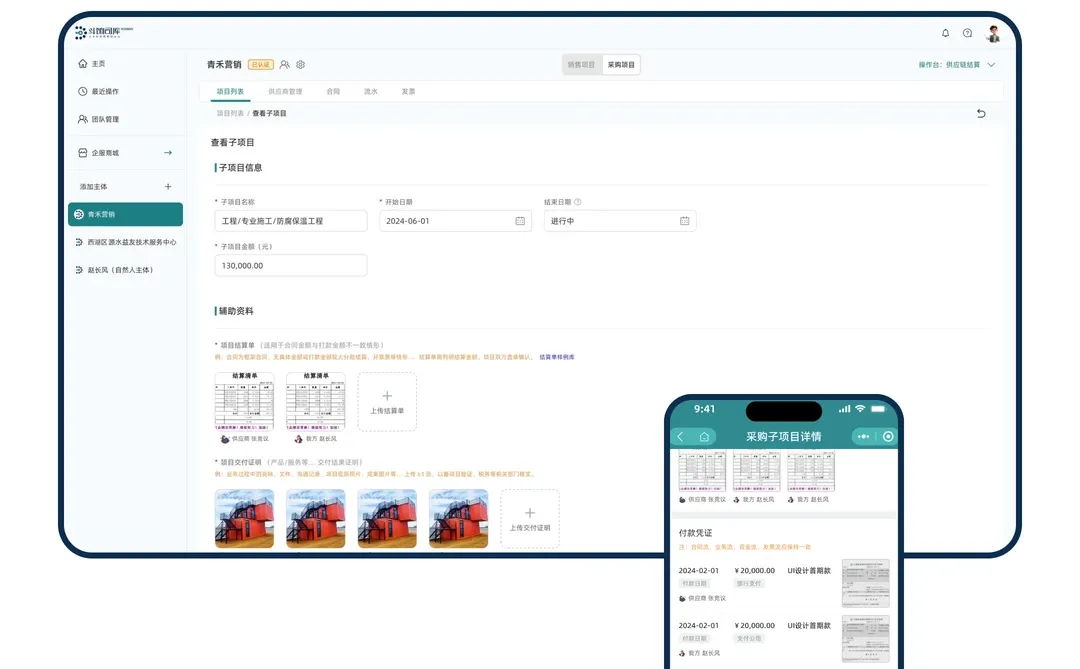Click the undo arrow above the form

pyautogui.click(x=981, y=113)
